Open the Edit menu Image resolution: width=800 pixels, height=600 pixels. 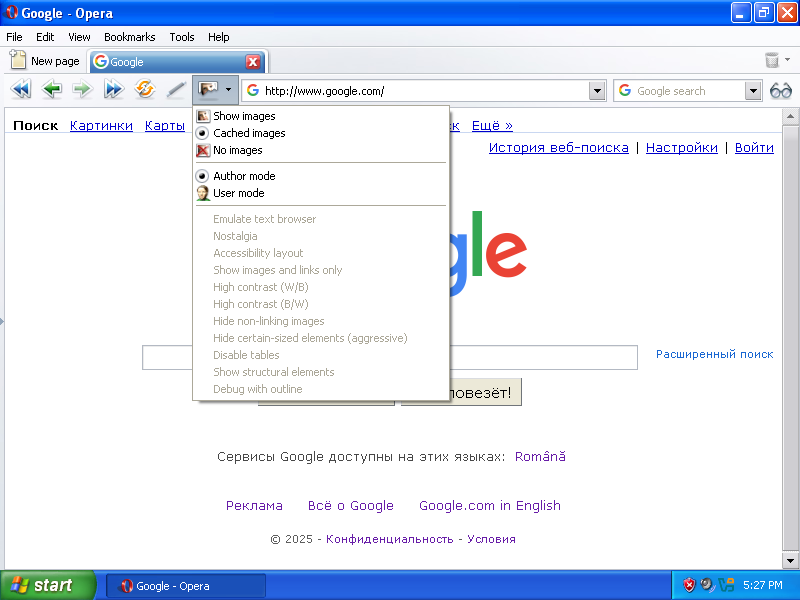point(45,37)
